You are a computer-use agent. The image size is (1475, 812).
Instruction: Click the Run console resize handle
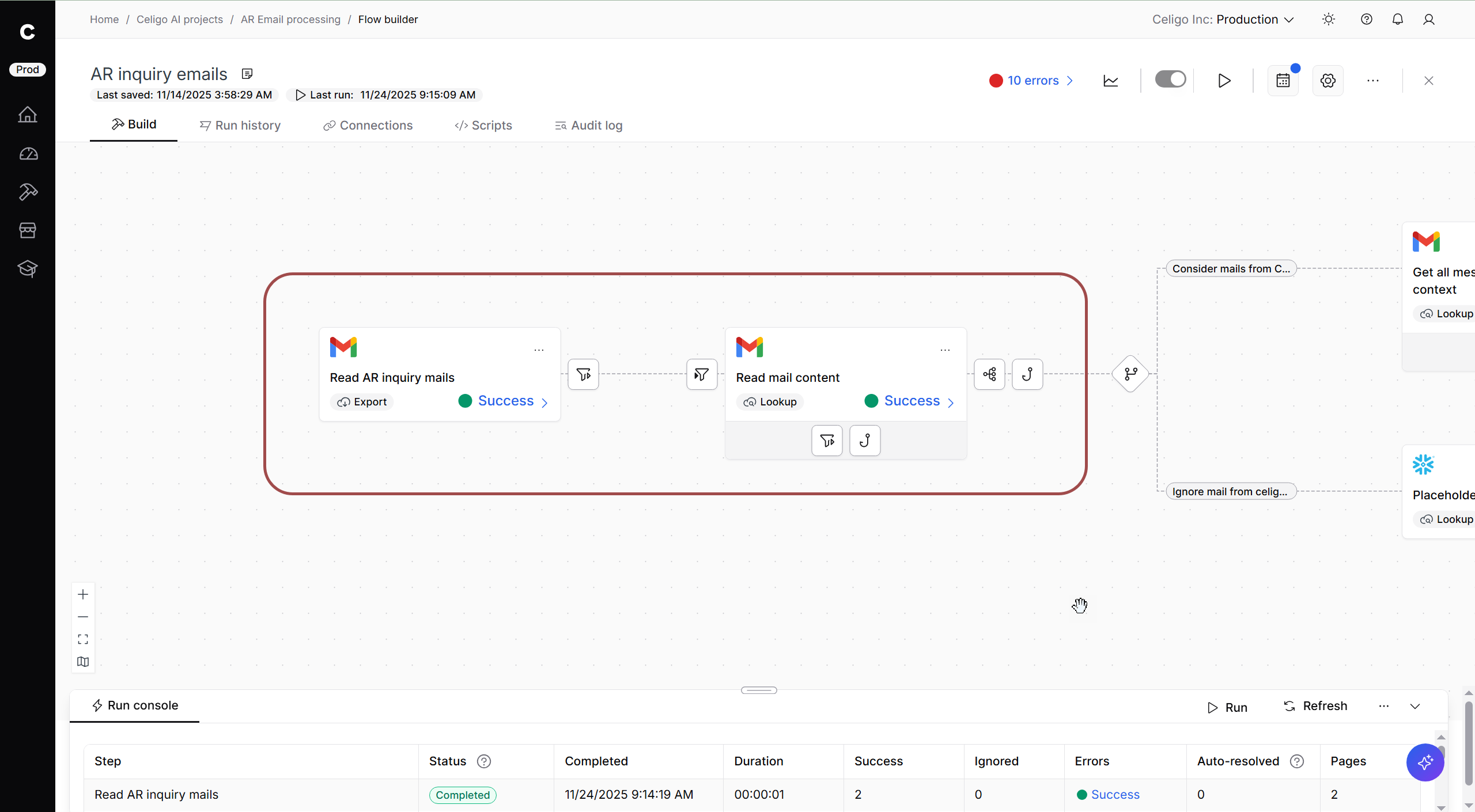(759, 690)
